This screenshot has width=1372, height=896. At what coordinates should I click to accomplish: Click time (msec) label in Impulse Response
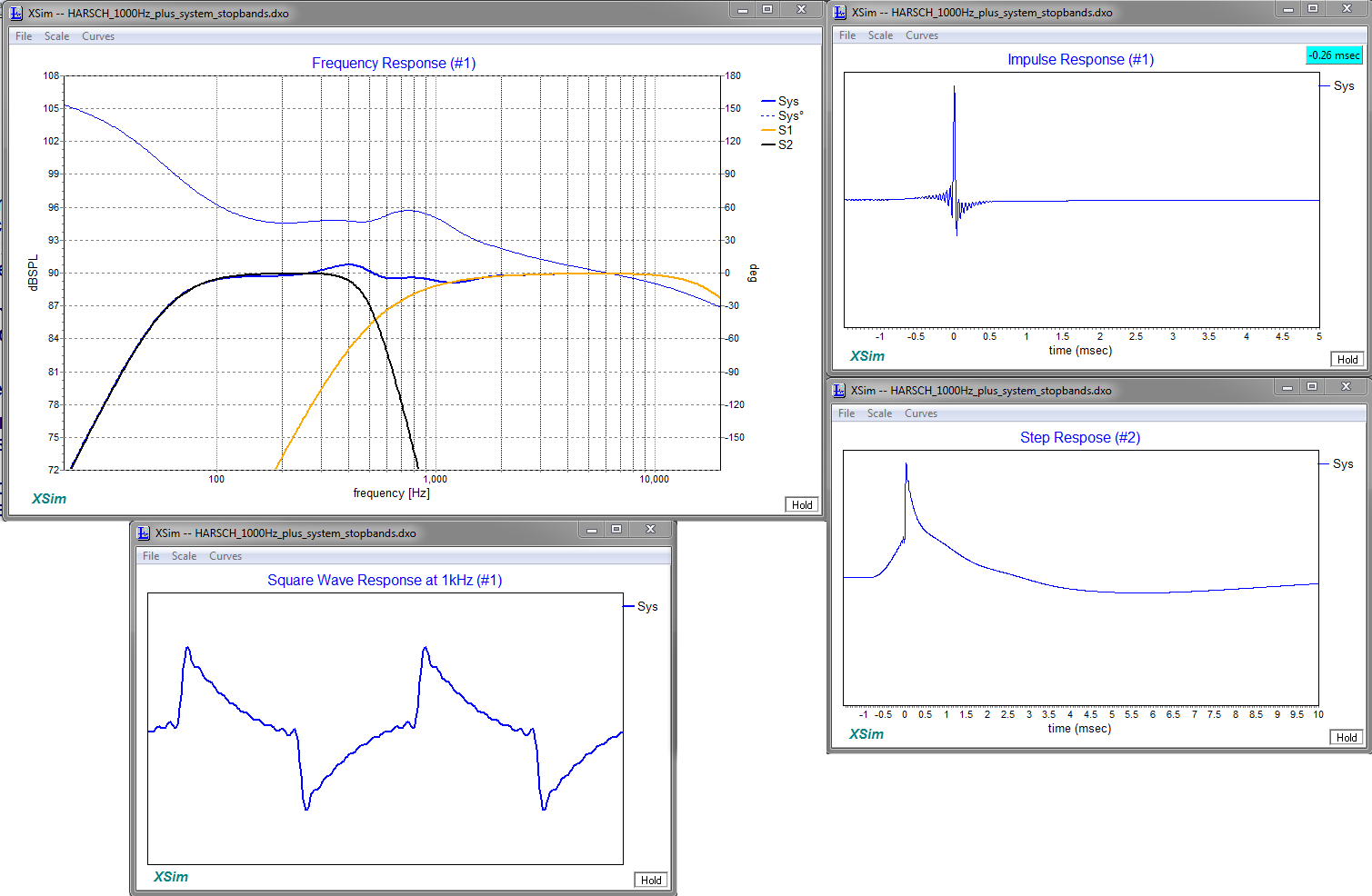[1080, 351]
